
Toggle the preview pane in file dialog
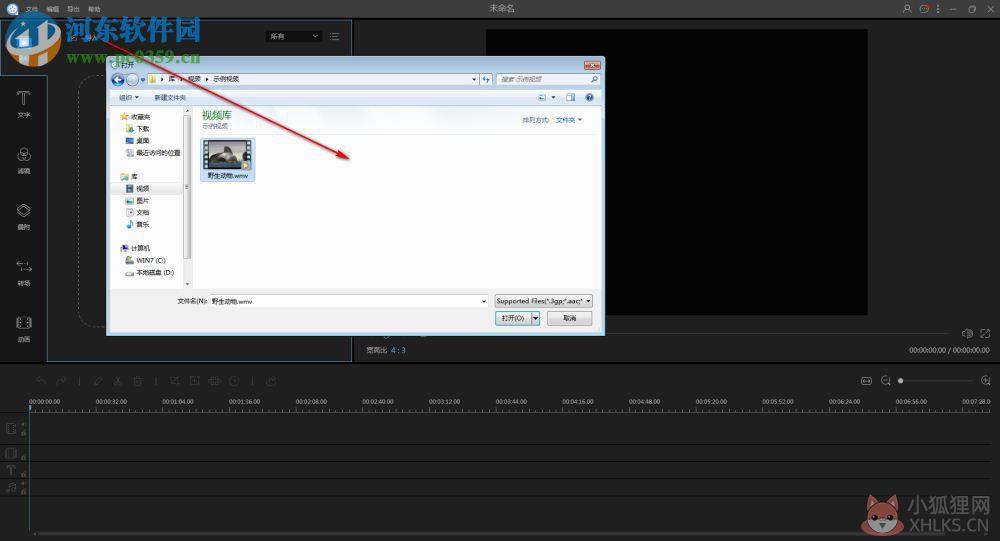570,97
